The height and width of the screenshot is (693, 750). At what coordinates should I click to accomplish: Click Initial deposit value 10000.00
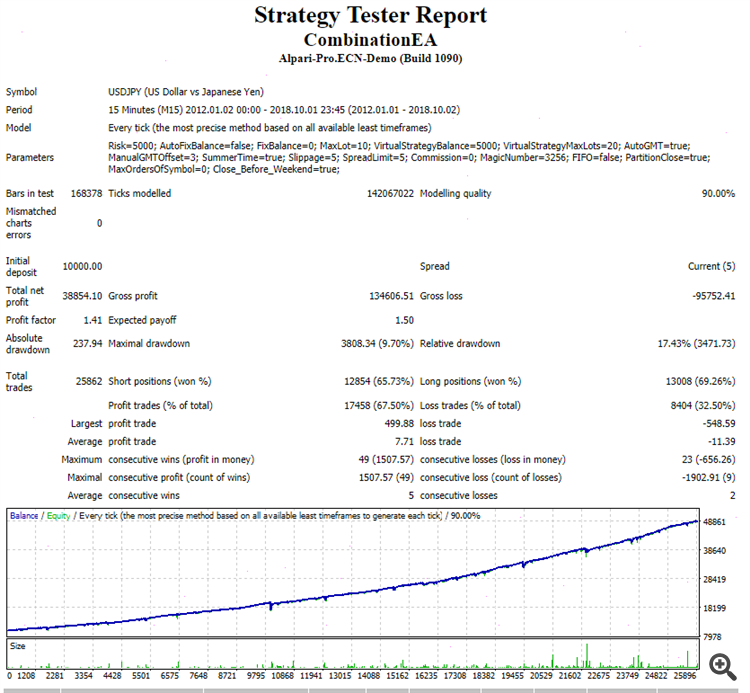[82, 266]
